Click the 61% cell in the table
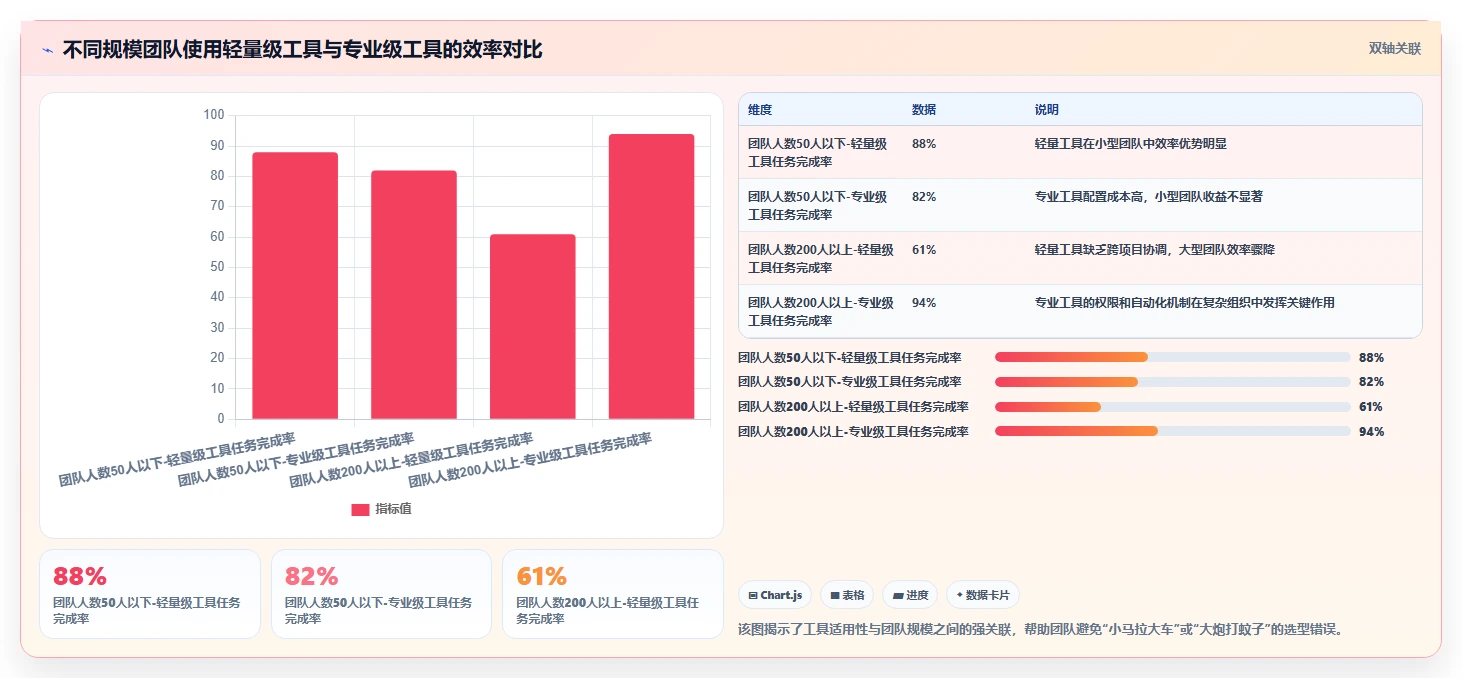 pyautogui.click(x=924, y=250)
